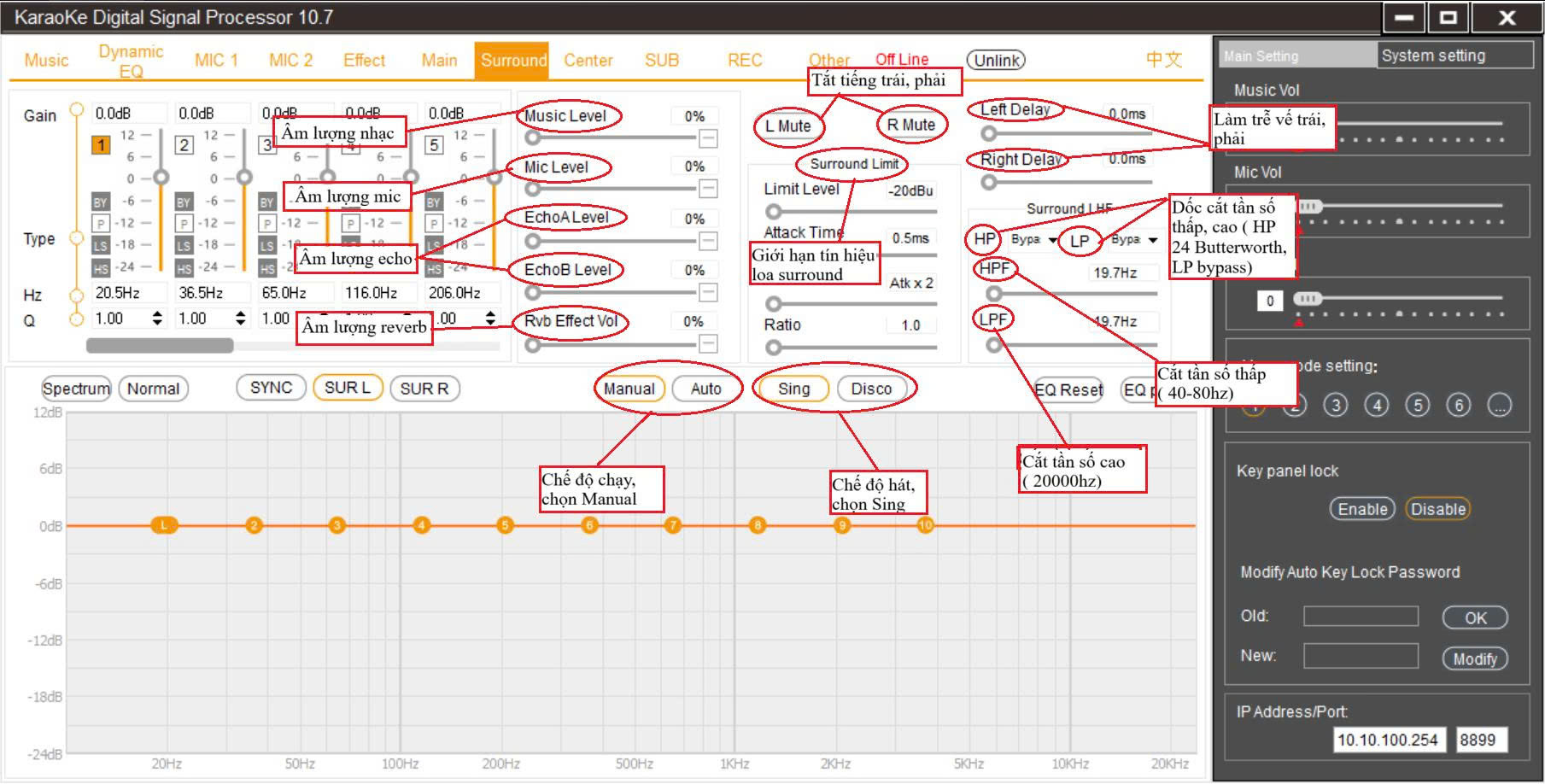Choose mode preset circle 5
Screen dimensions: 1545x784
coord(1418,405)
